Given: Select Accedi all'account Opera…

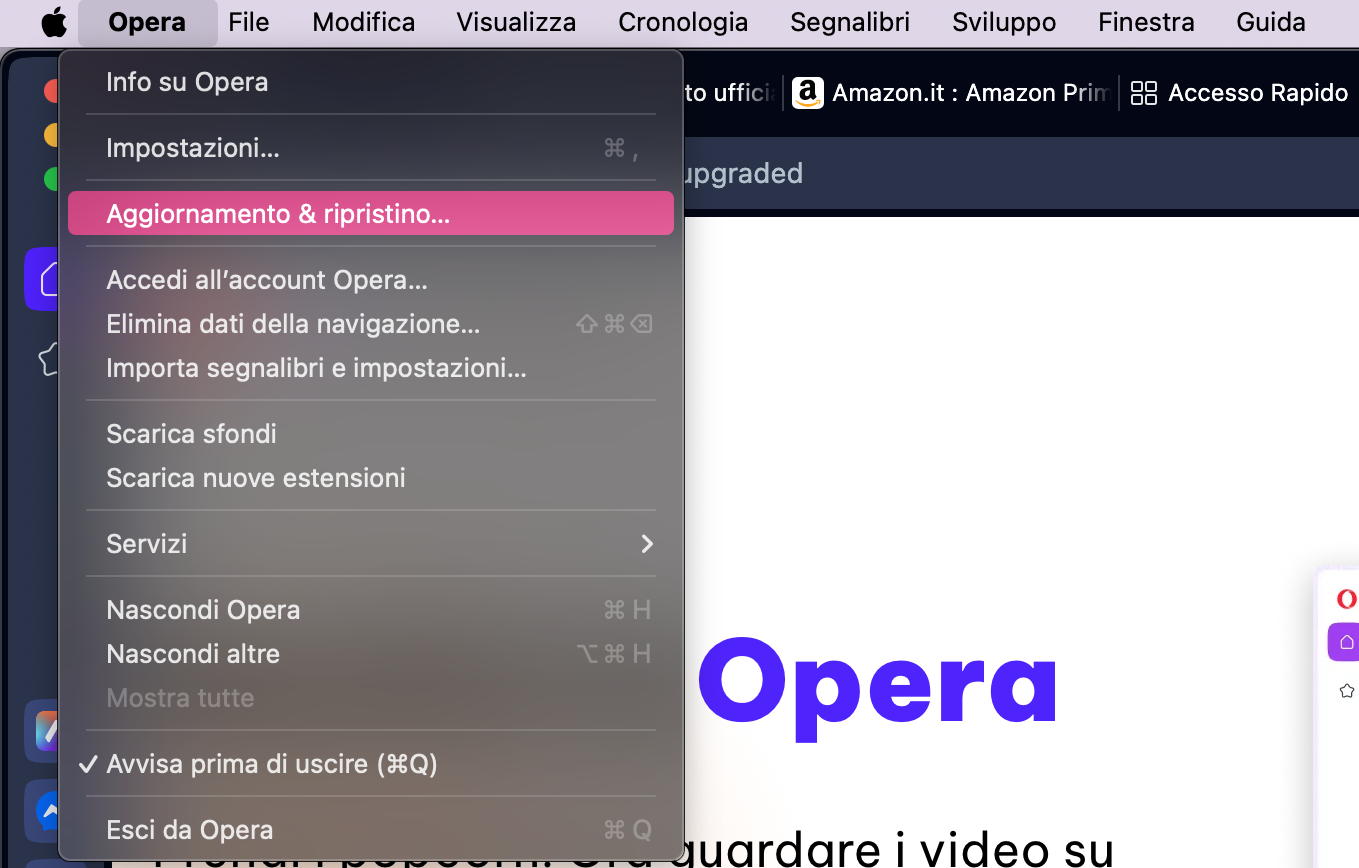Looking at the screenshot, I should click(x=371, y=280).
